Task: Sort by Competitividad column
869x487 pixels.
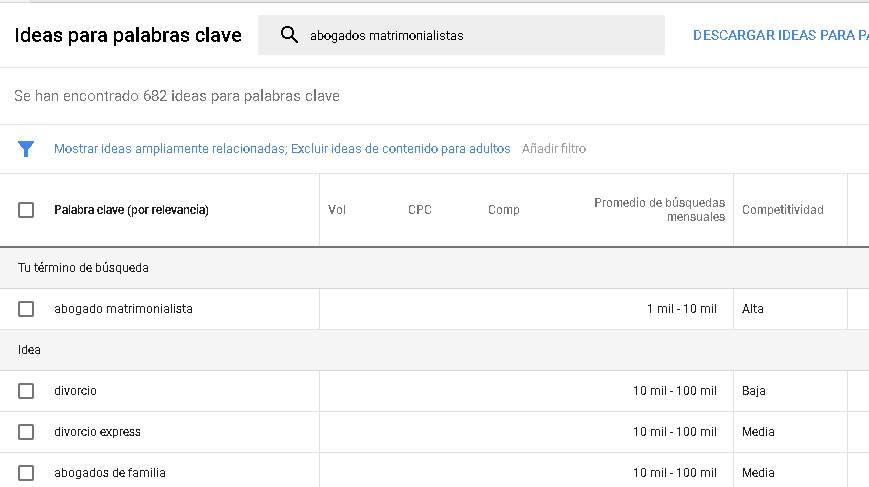Action: tap(783, 210)
